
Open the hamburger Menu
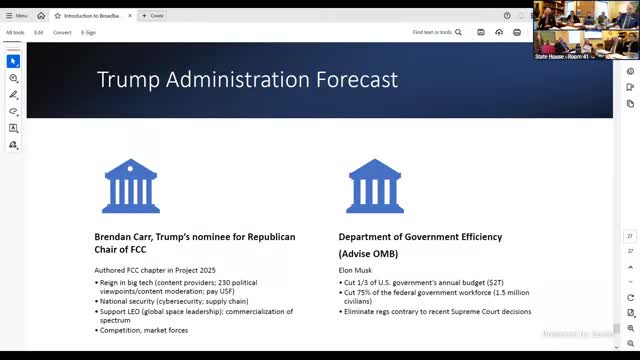[17, 16]
